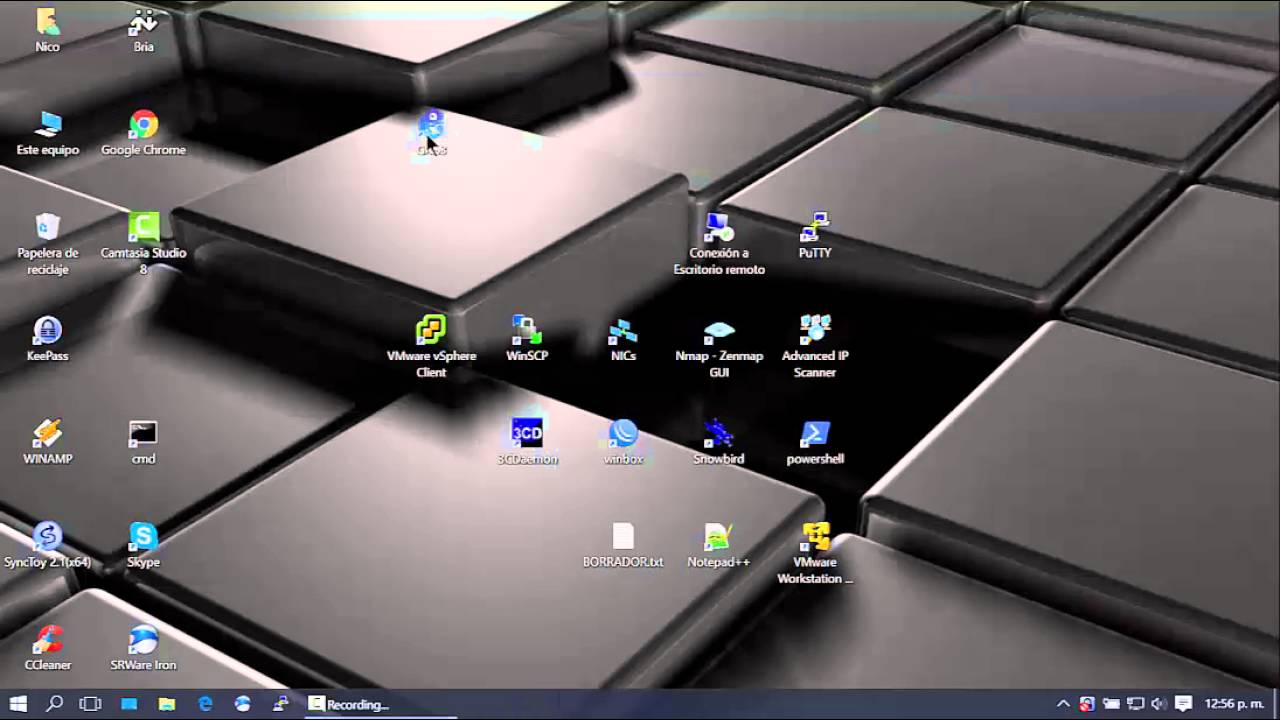
Task: Click the Show desktop strip at taskbar end
Action: [1277, 704]
